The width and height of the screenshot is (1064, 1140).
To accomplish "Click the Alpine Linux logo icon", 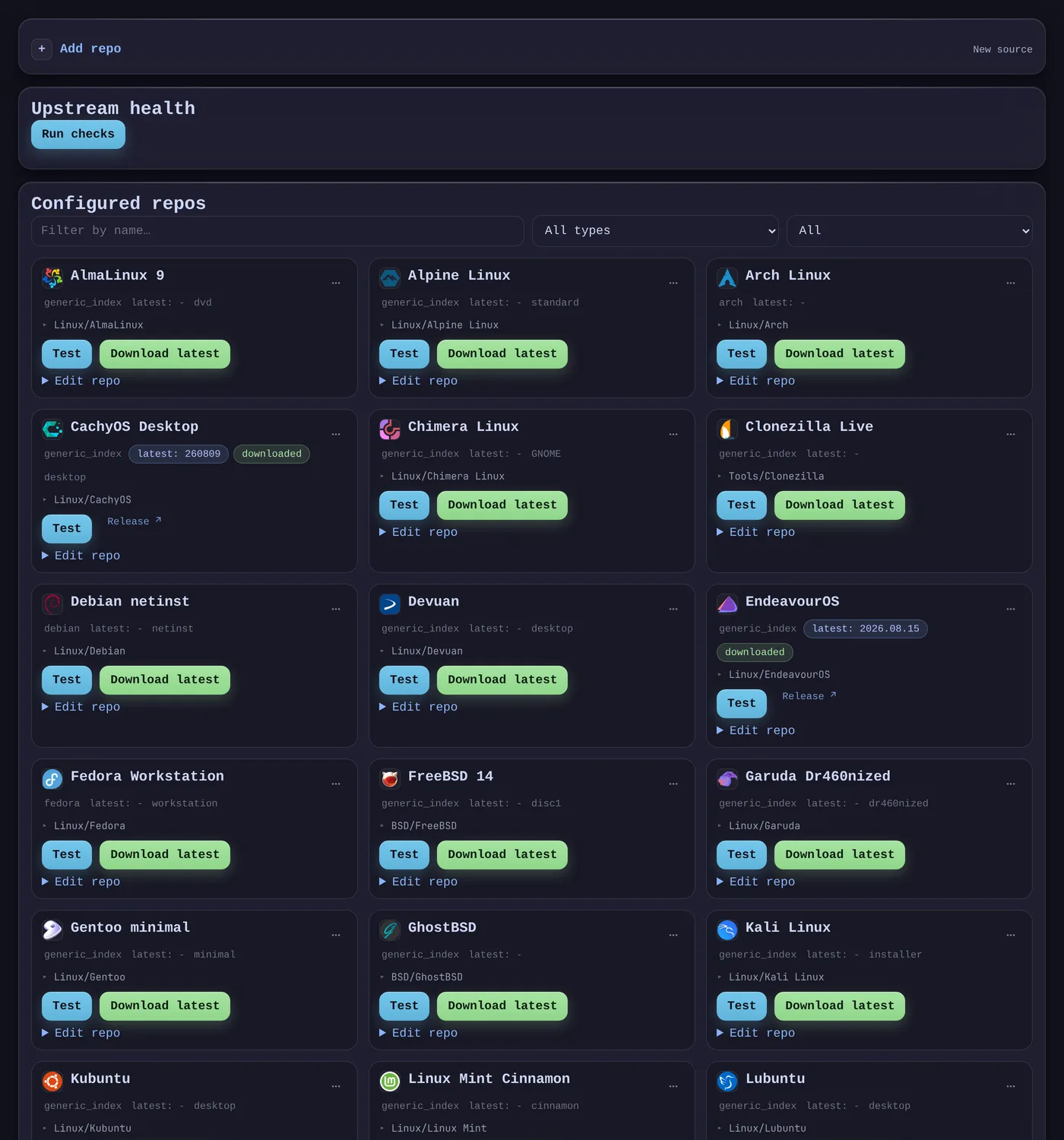I will tap(390, 278).
